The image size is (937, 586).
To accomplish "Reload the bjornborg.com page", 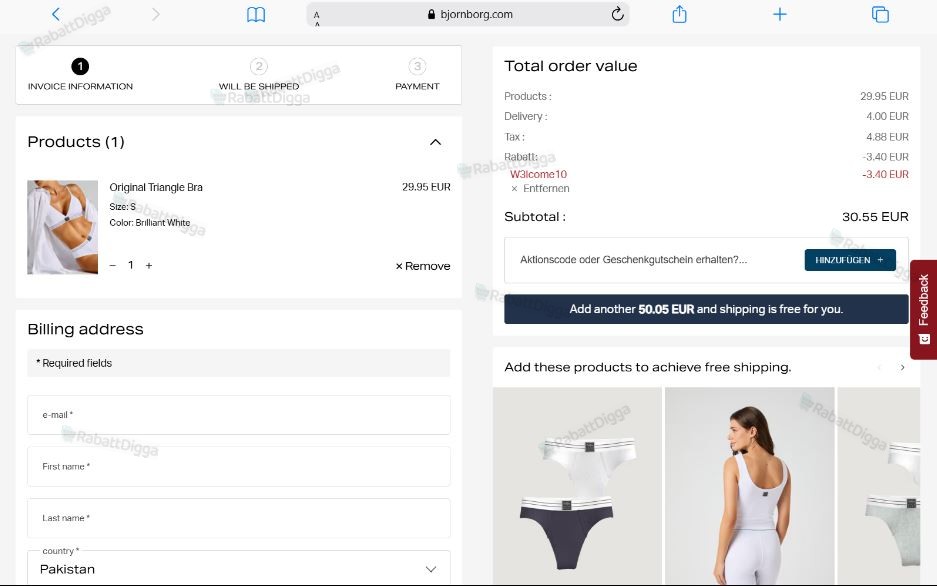I will (x=617, y=14).
